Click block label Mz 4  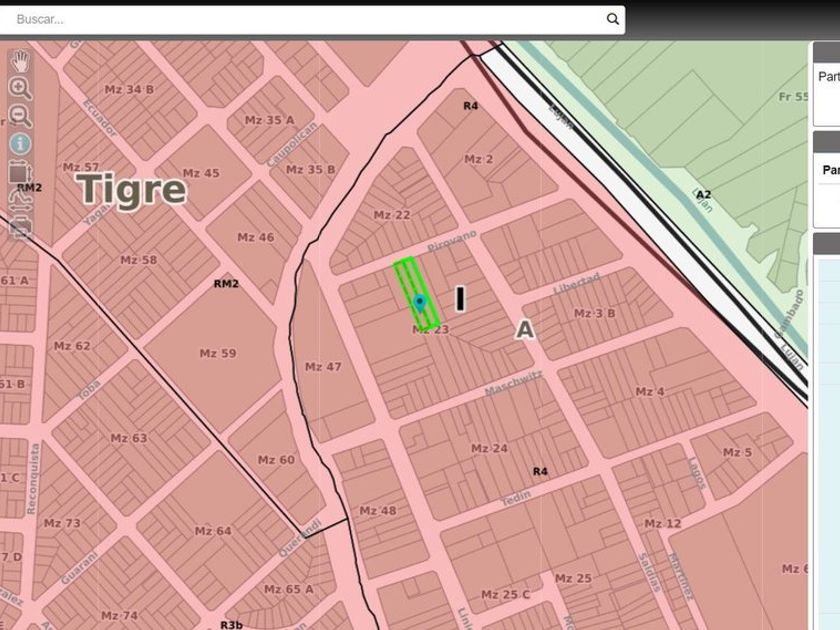[x=650, y=392]
